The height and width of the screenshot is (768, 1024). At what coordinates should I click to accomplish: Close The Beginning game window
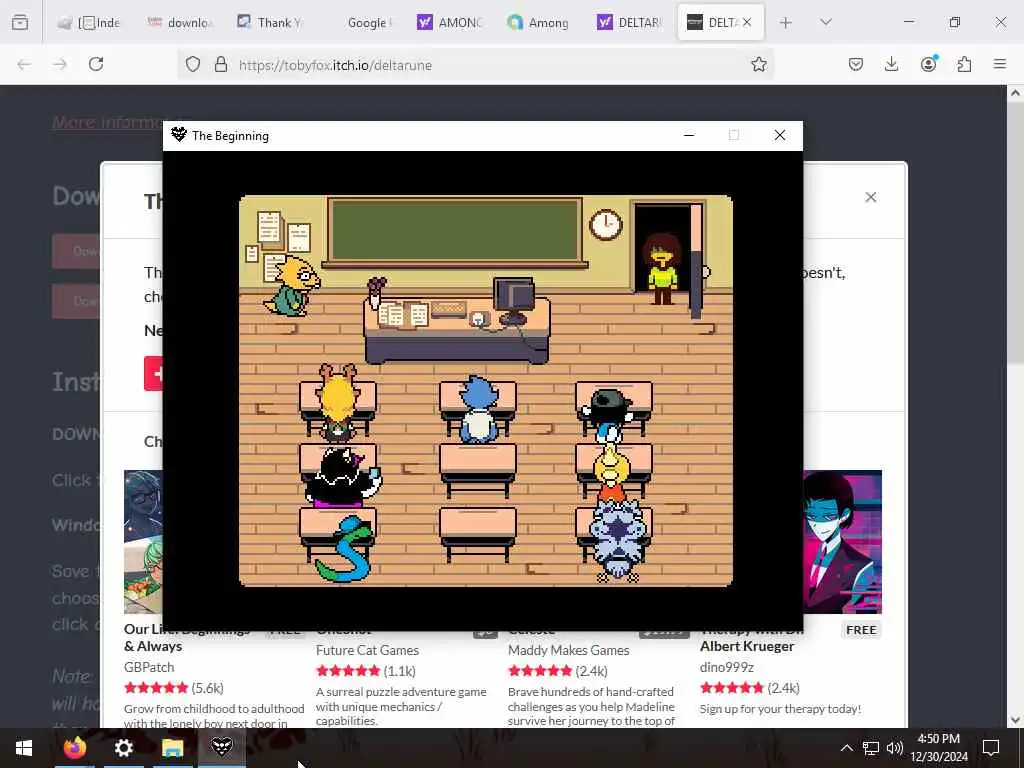click(x=780, y=135)
